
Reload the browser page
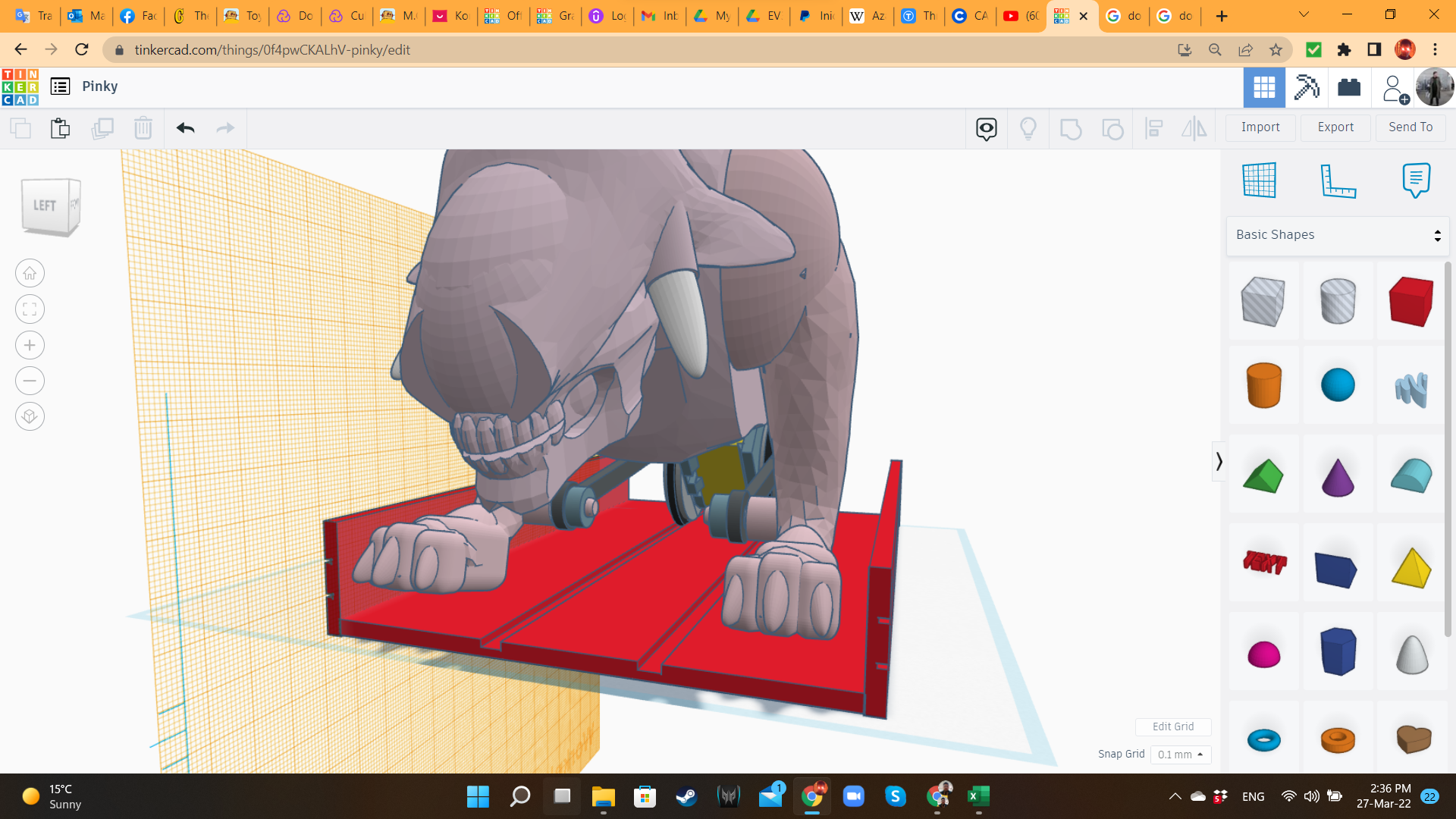pyautogui.click(x=82, y=50)
